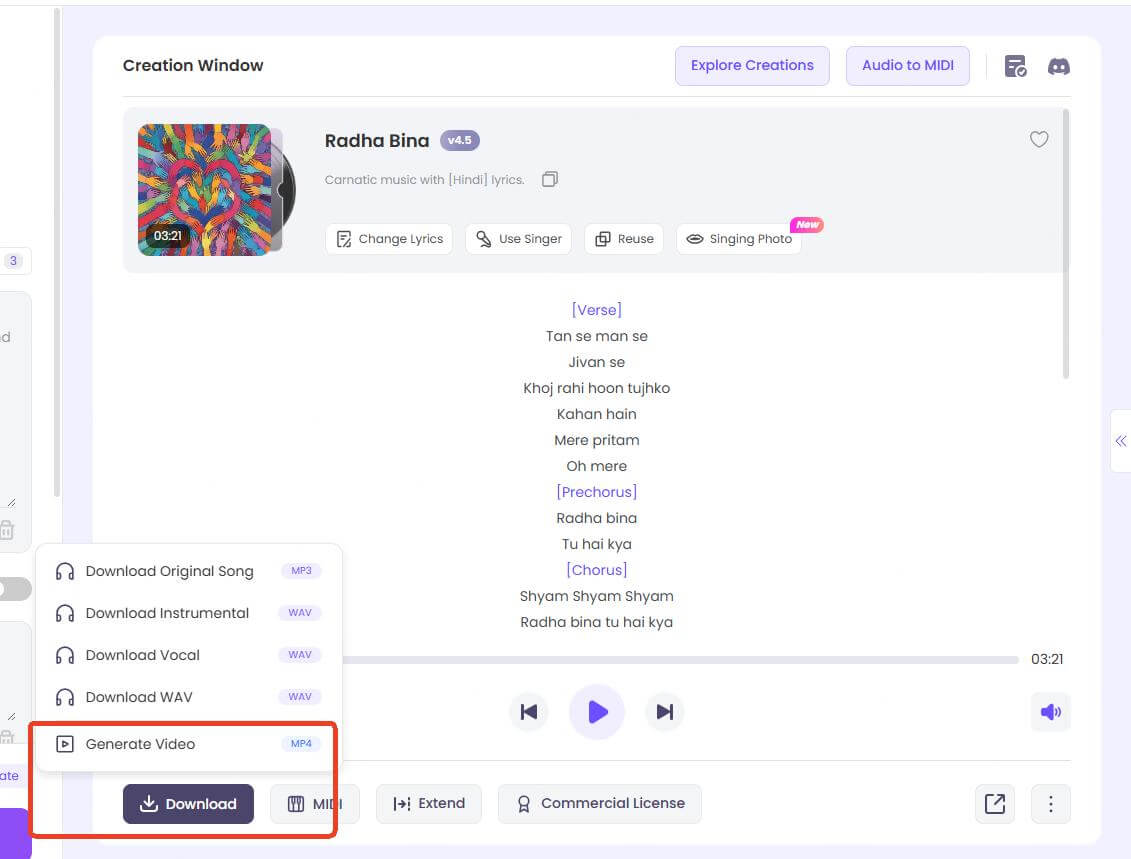
Task: Click the headphones icon for Download Vocal
Action: pos(65,655)
